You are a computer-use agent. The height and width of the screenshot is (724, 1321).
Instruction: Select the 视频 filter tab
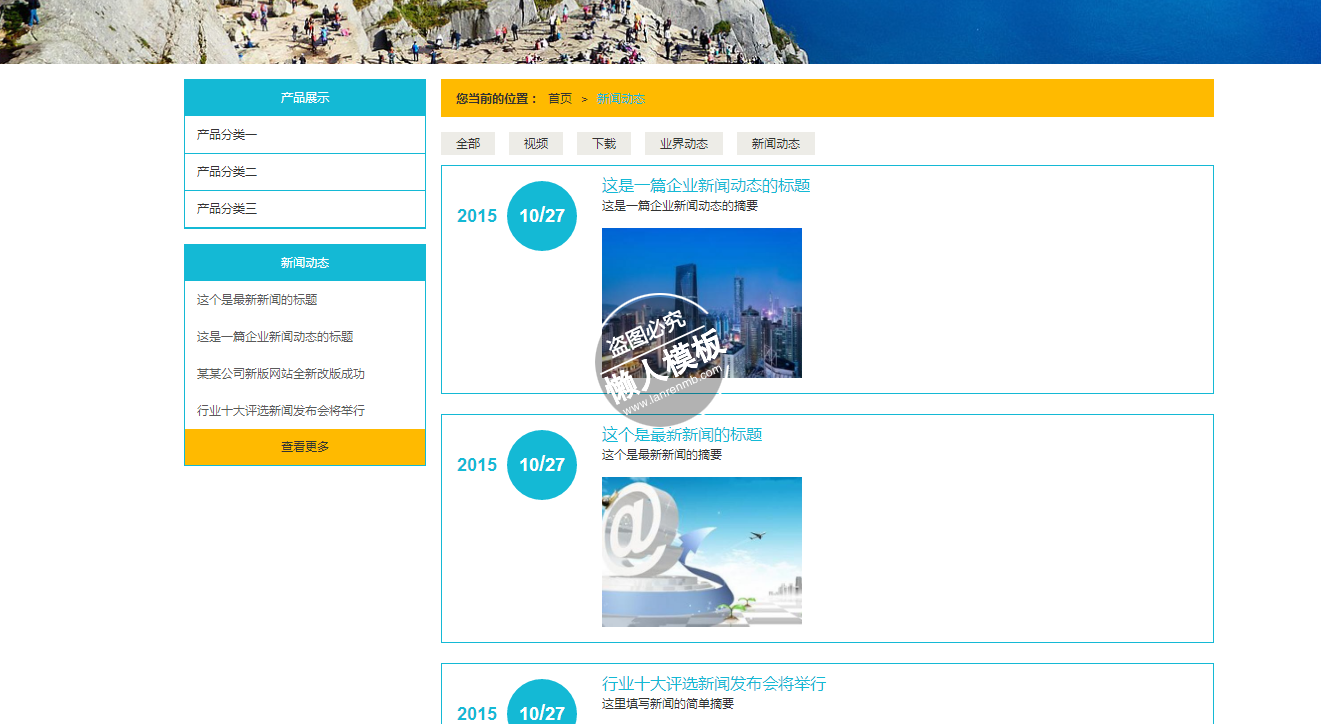coord(536,144)
